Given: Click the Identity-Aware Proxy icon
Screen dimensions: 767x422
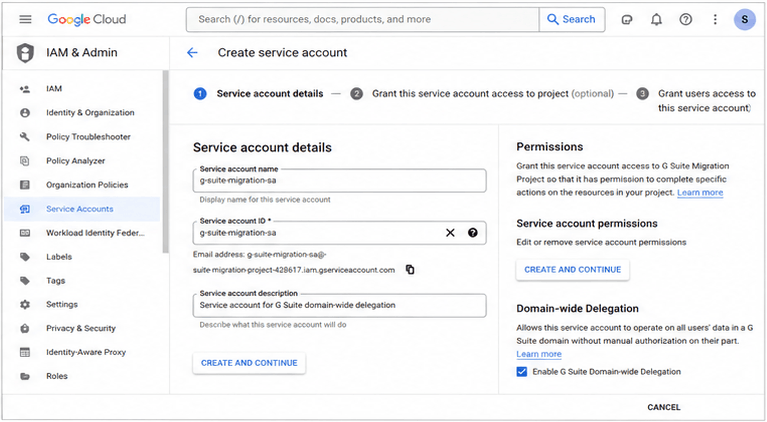Looking at the screenshot, I should (25, 352).
